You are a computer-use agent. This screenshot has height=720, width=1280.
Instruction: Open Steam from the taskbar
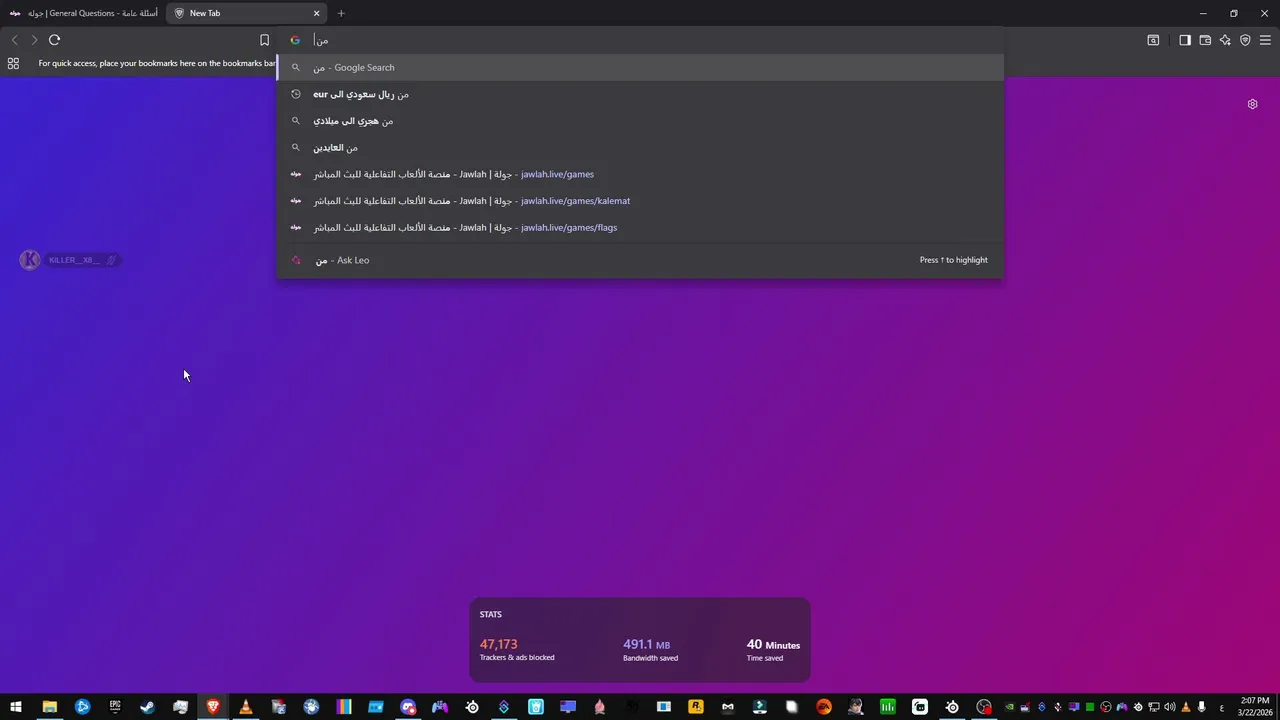coord(147,707)
